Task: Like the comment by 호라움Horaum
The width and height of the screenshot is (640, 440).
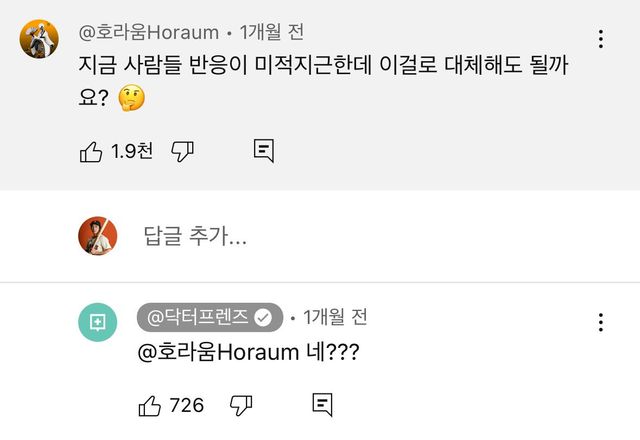Action: [91, 152]
